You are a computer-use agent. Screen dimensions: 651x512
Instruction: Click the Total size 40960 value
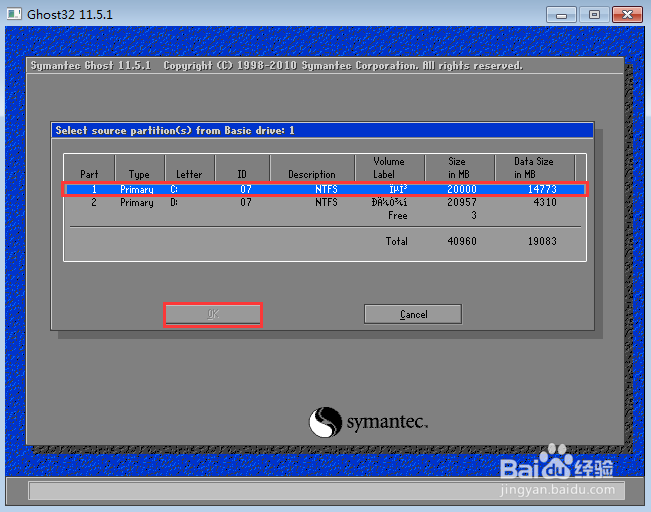(462, 241)
